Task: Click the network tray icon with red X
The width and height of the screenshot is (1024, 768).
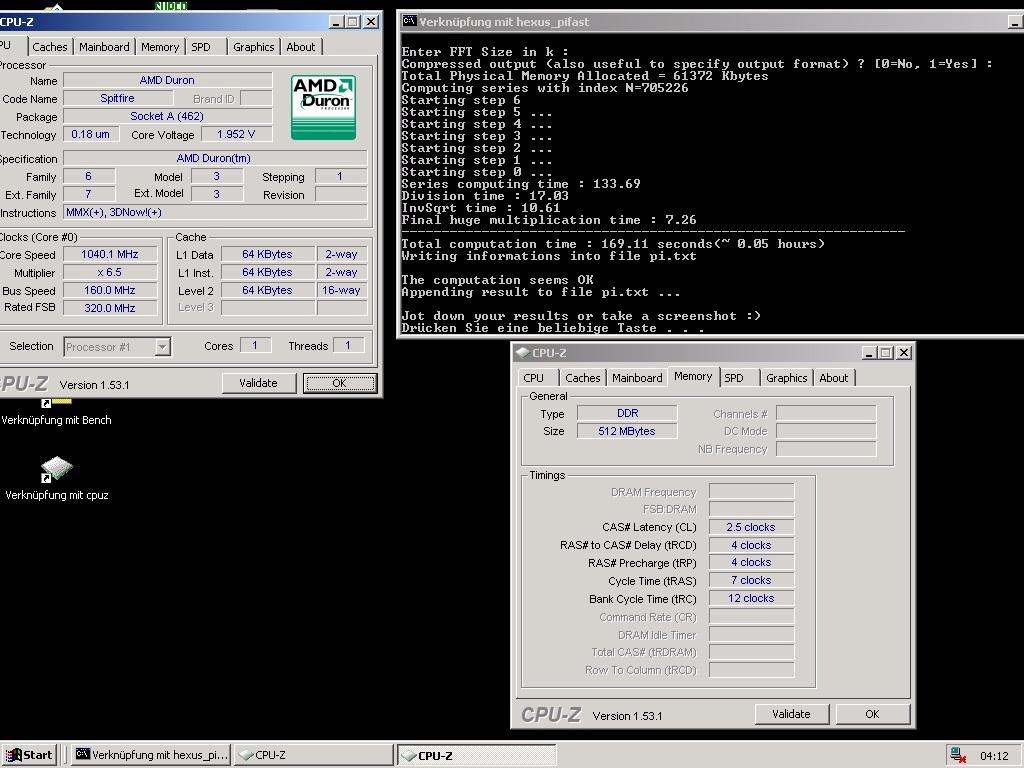Action: [958, 755]
